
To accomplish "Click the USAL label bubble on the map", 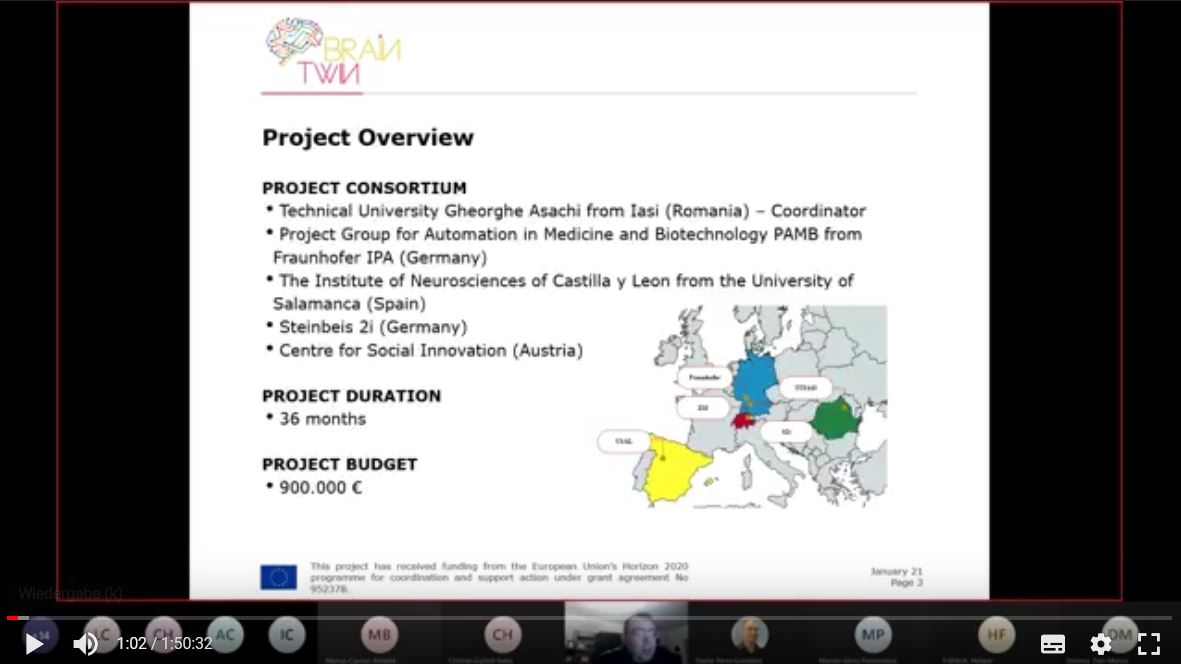I will pos(624,441).
